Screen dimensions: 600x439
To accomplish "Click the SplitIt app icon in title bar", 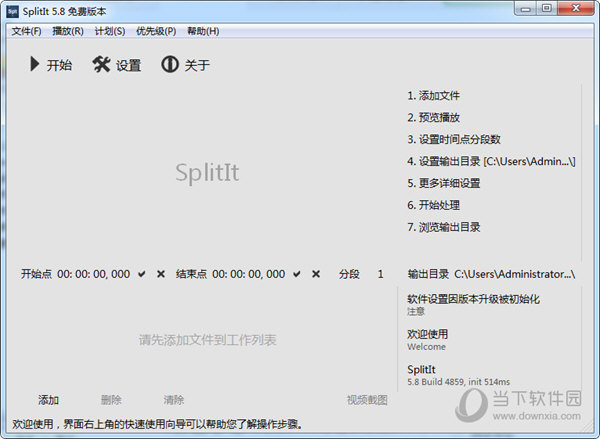I will 12,11.
